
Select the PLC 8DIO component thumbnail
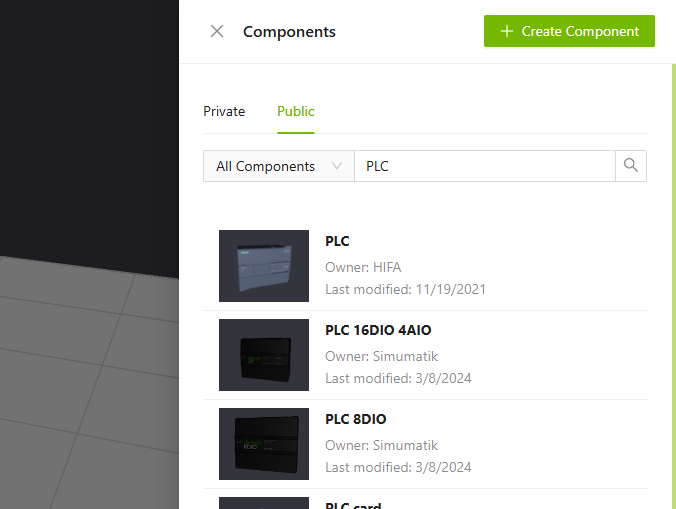pyautogui.click(x=264, y=444)
